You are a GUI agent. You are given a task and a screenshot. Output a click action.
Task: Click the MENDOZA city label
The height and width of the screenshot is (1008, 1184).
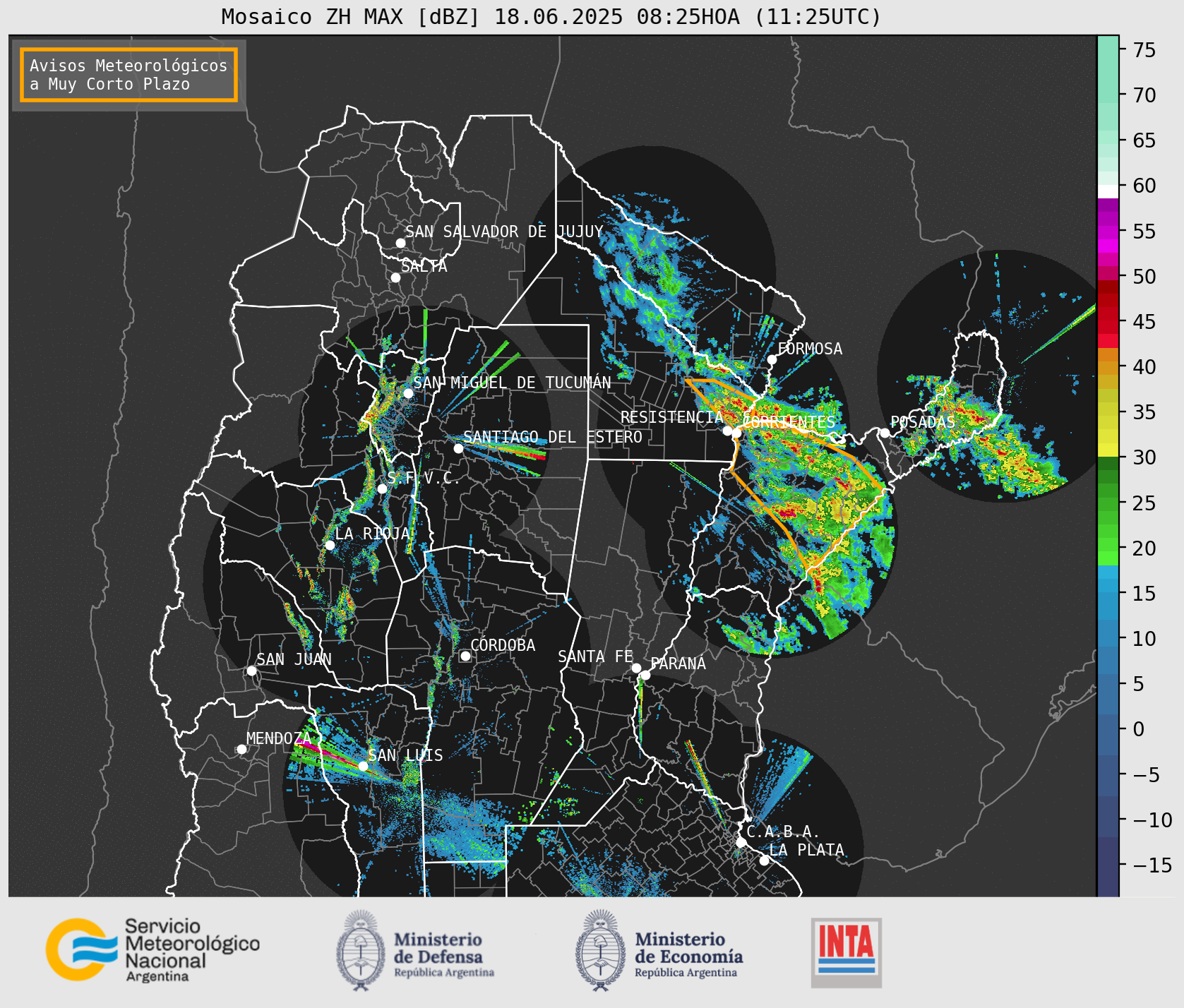pos(278,738)
